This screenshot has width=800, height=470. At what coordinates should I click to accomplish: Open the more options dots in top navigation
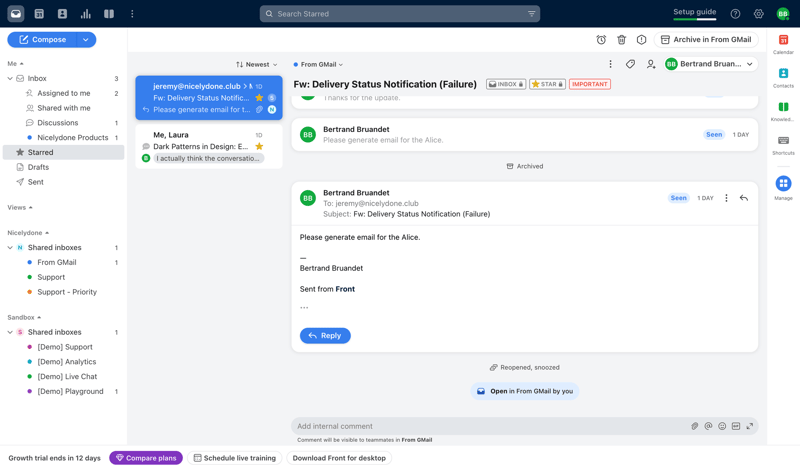[132, 14]
